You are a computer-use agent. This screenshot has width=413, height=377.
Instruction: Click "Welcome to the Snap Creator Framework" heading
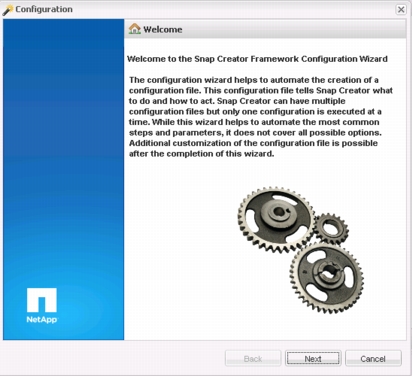[x=257, y=59]
